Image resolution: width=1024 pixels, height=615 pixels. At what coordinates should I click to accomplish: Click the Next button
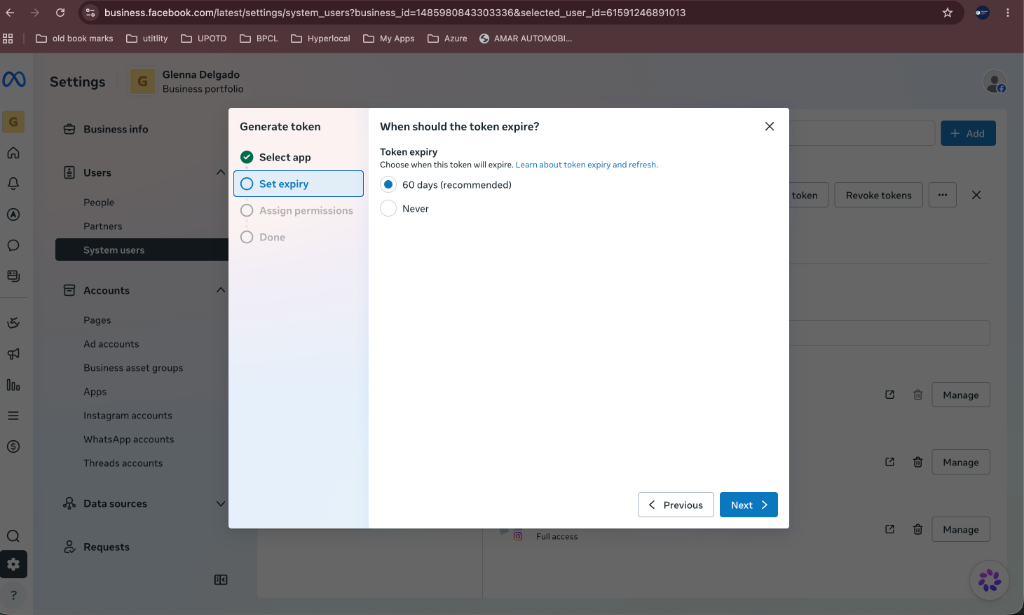click(748, 505)
